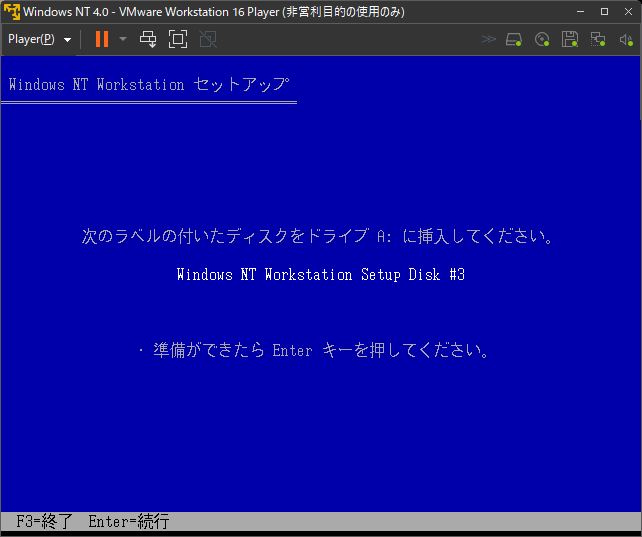Click the ドライブ A: に挿入 prompt line
642x537 pixels.
(x=317, y=236)
